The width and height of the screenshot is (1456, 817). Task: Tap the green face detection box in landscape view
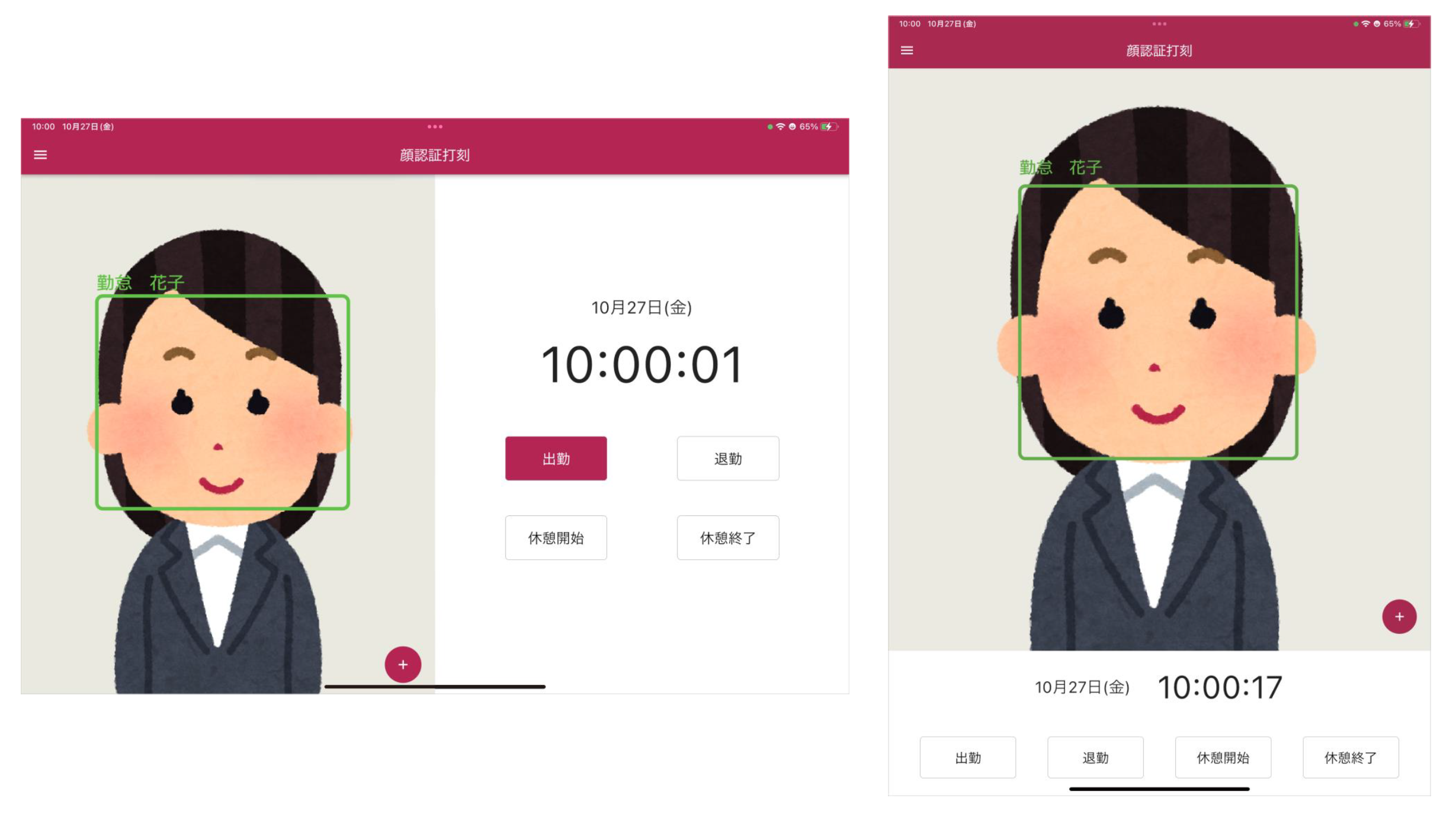[x=223, y=402]
